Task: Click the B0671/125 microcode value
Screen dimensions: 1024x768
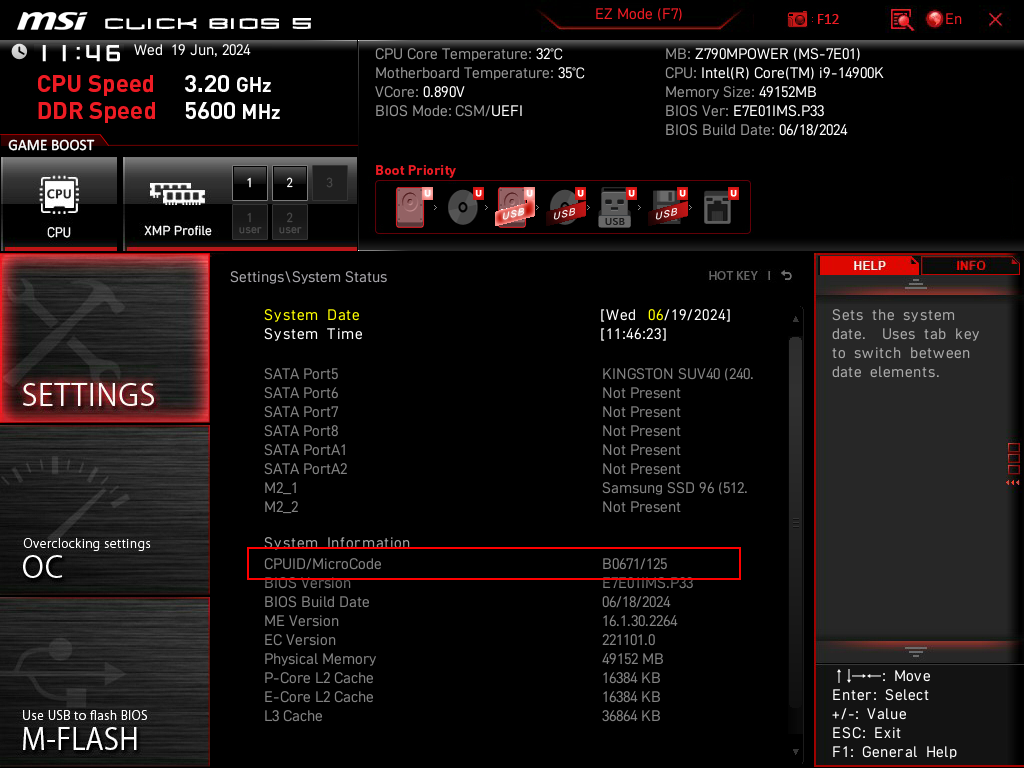Action: pyautogui.click(x=634, y=564)
